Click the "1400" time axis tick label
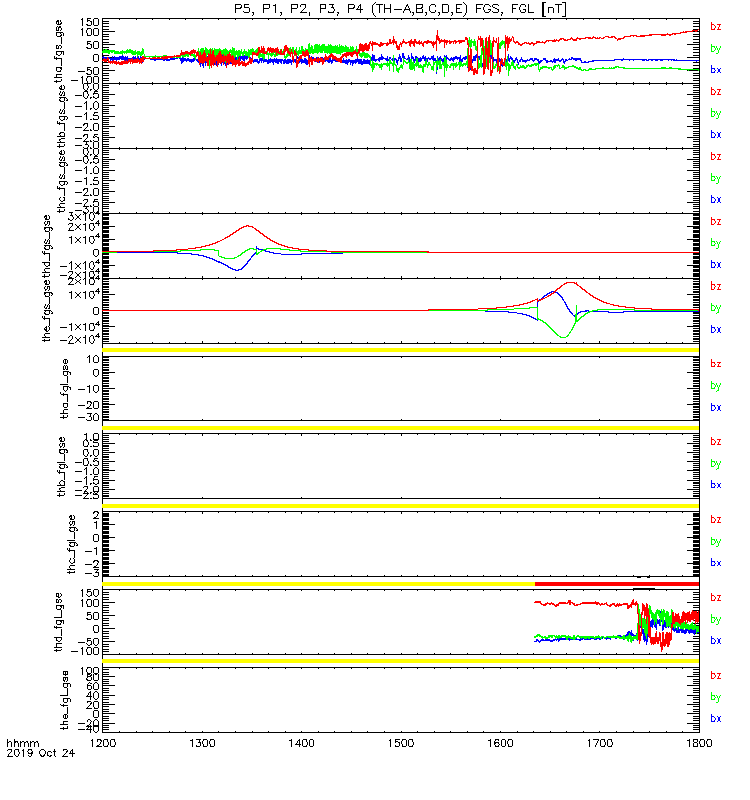750x800 pixels. (x=301, y=743)
